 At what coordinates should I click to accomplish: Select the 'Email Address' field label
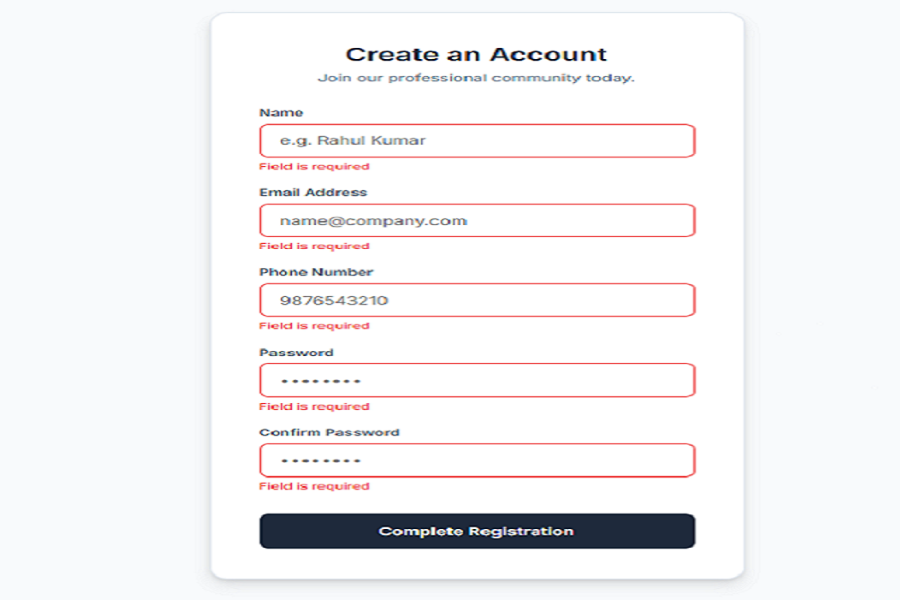[x=313, y=191]
